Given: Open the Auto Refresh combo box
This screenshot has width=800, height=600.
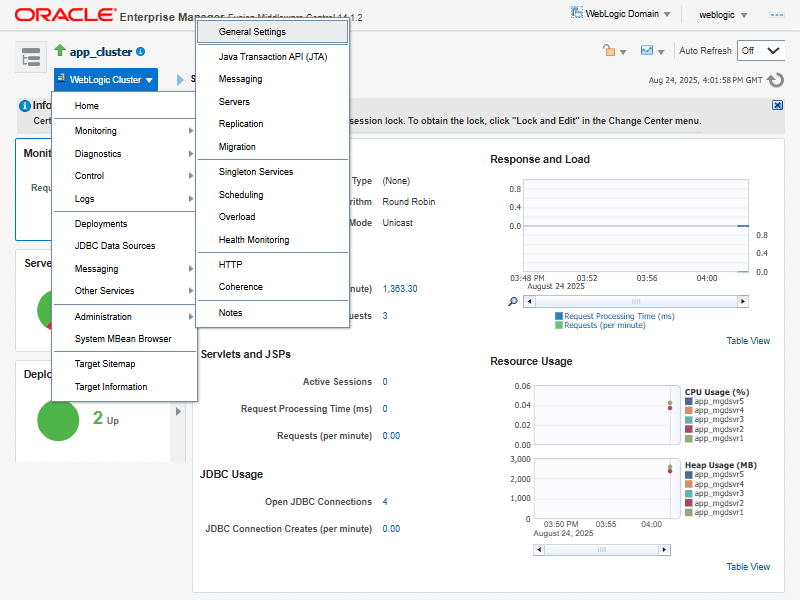Looking at the screenshot, I should (x=761, y=51).
